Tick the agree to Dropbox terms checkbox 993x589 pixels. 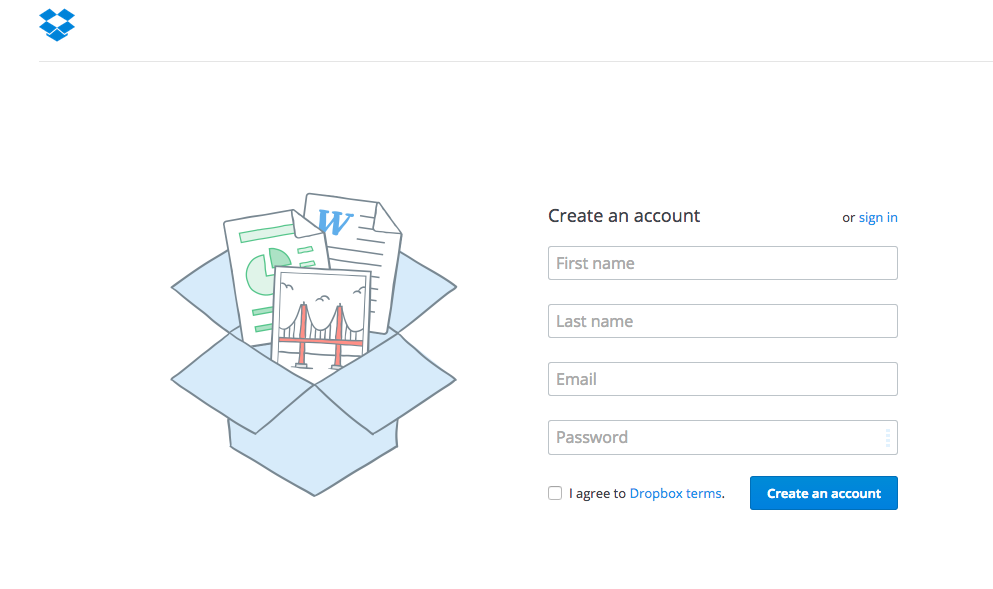tap(555, 493)
